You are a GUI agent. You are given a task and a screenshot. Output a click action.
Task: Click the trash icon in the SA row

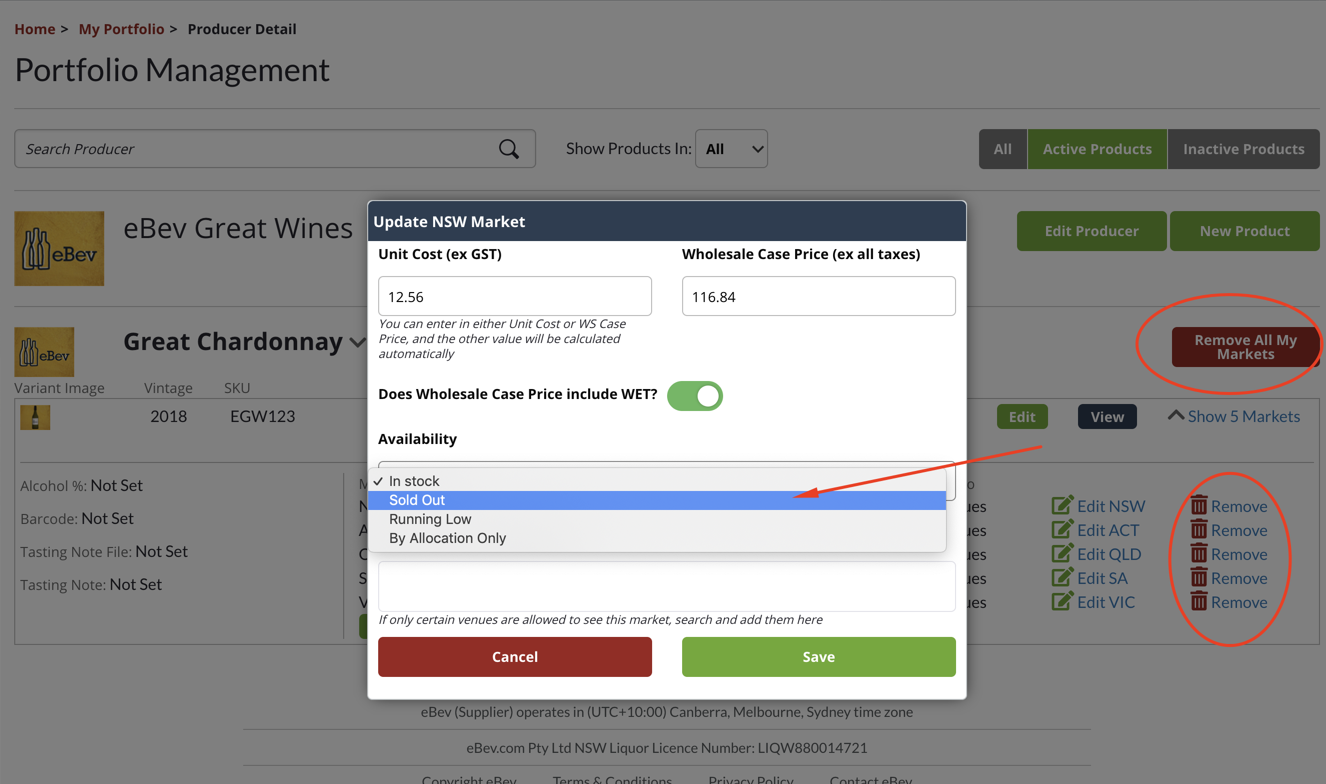click(x=1199, y=577)
